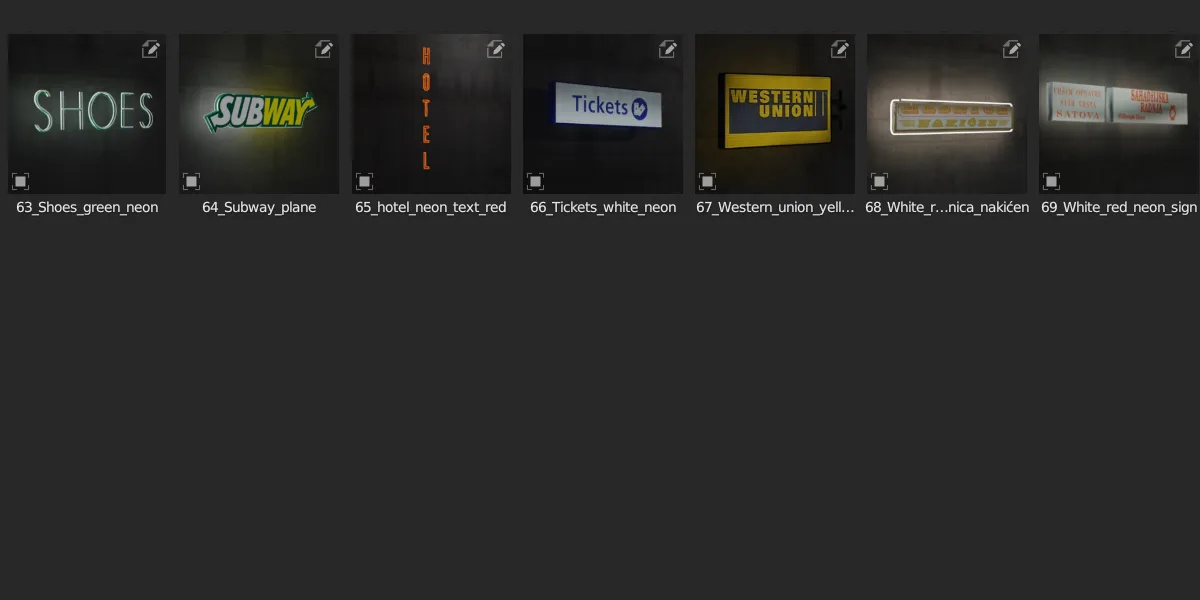This screenshot has height=600, width=1200.
Task: Click the frame selection icon on SHOES thumbnail
Action: (x=20, y=181)
